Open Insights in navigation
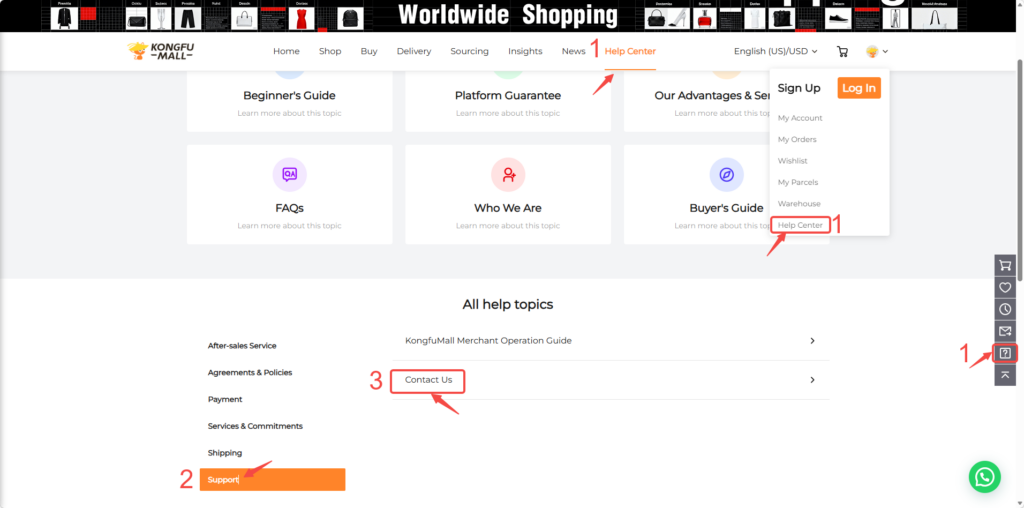The image size is (1024, 508). pos(525,52)
